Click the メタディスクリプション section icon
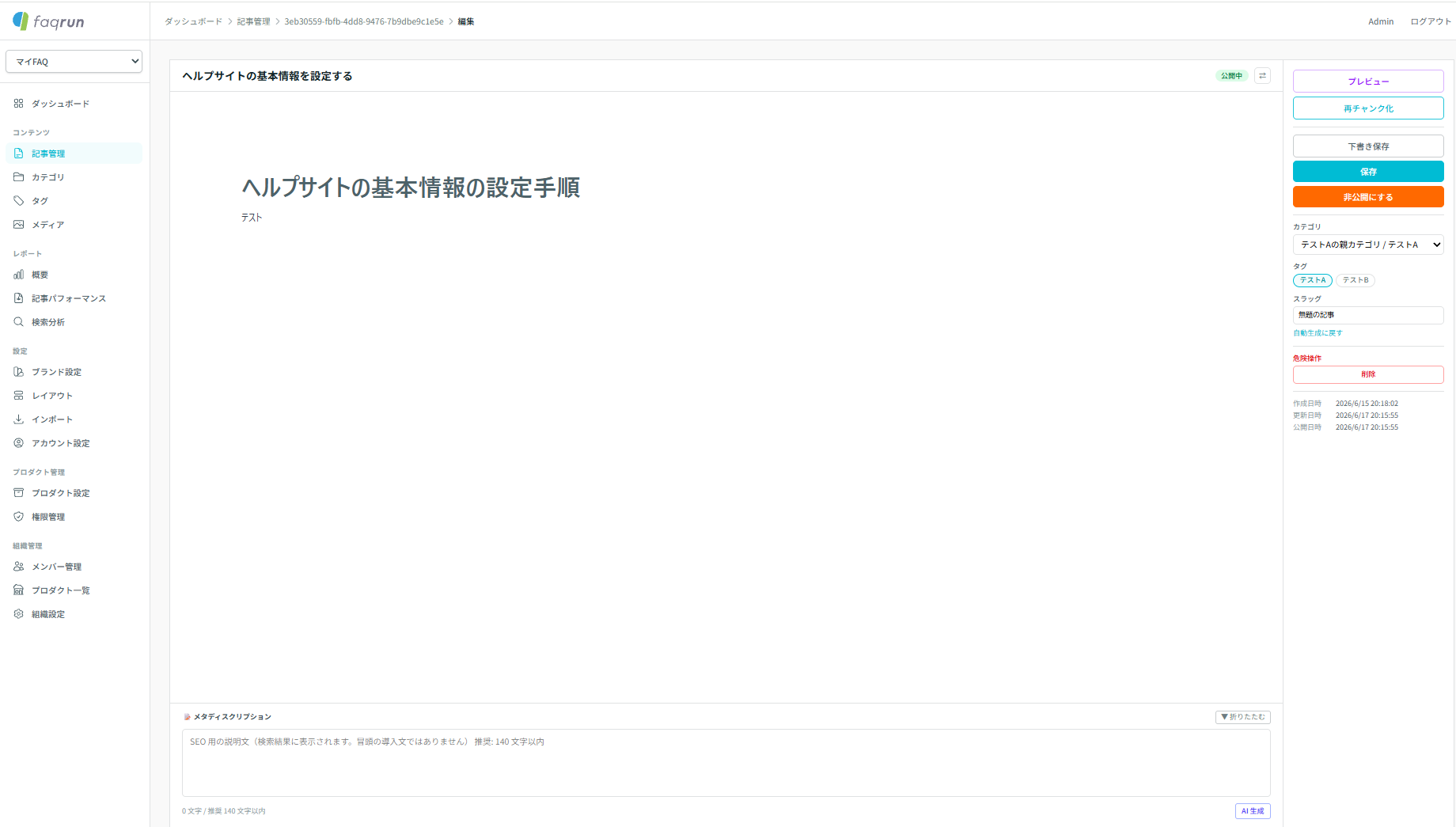 (188, 717)
